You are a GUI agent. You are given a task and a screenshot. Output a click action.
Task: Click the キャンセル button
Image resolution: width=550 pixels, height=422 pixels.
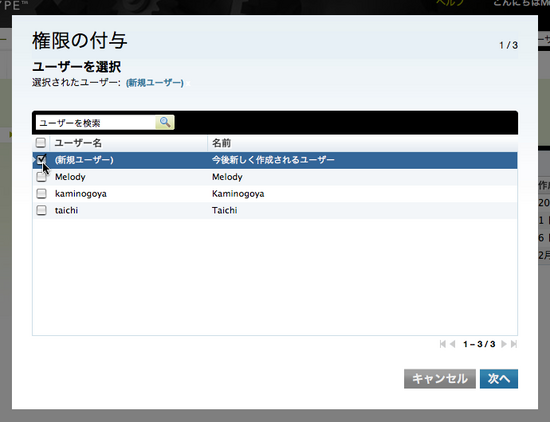(x=440, y=379)
